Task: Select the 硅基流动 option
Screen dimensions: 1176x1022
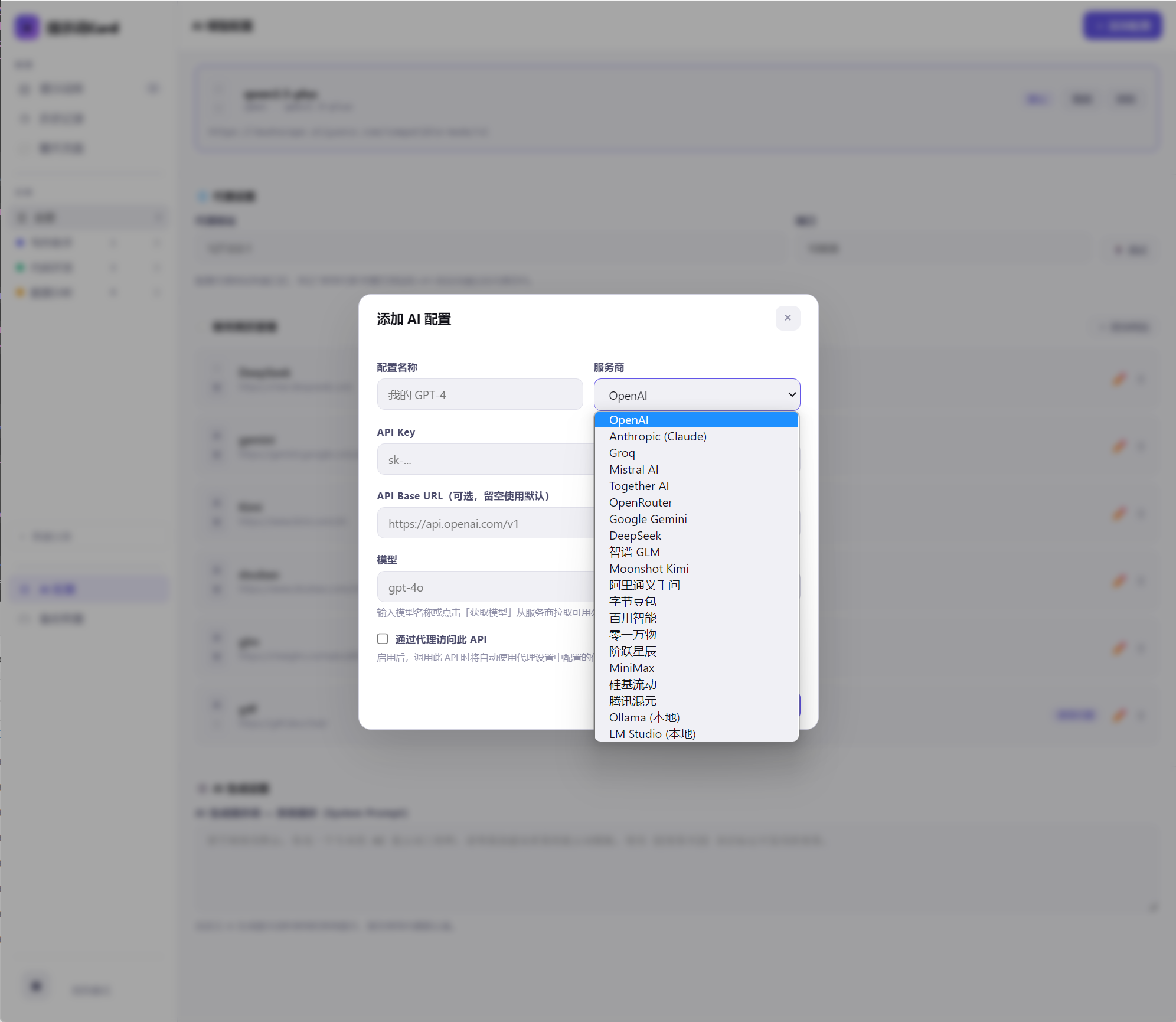Action: (697, 684)
